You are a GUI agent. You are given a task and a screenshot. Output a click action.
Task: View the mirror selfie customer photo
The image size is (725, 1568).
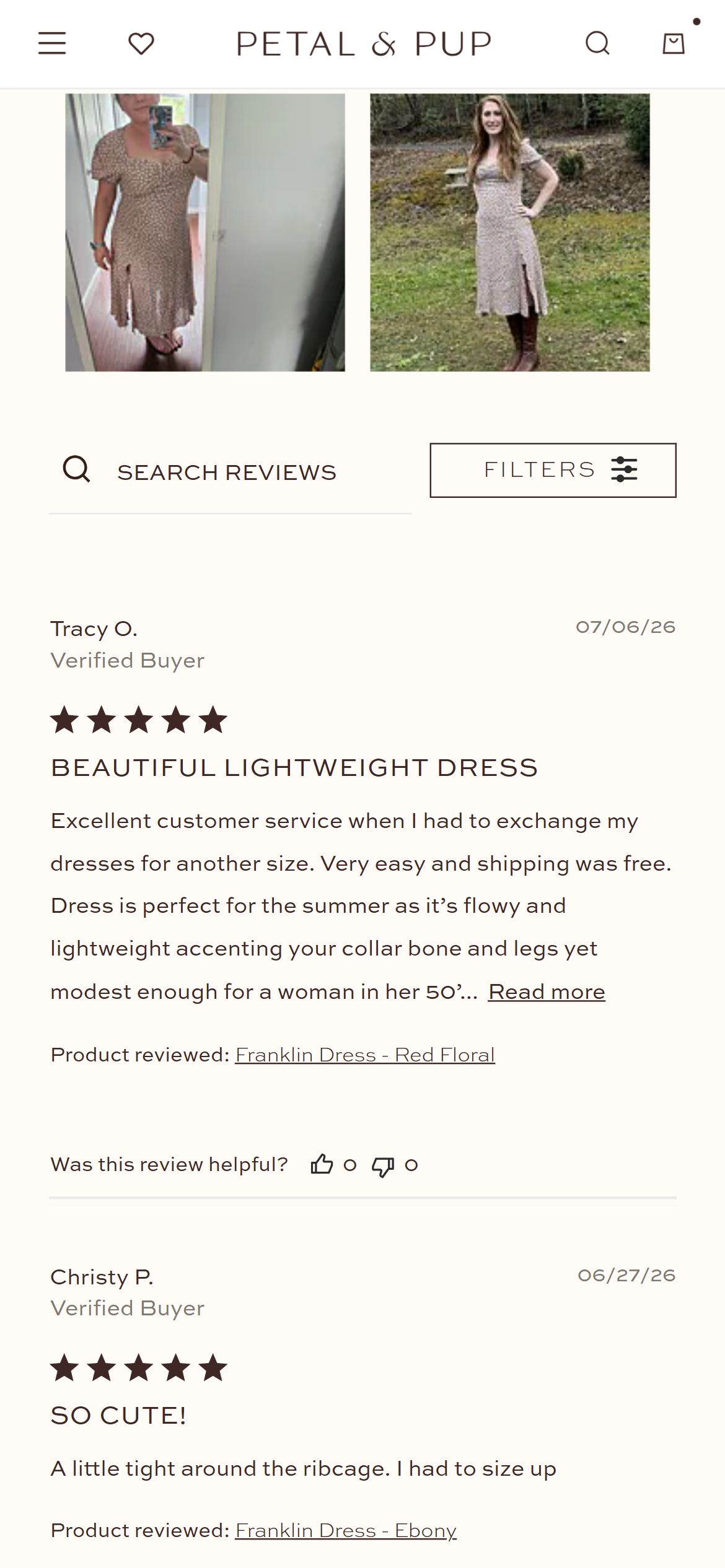[x=205, y=232]
